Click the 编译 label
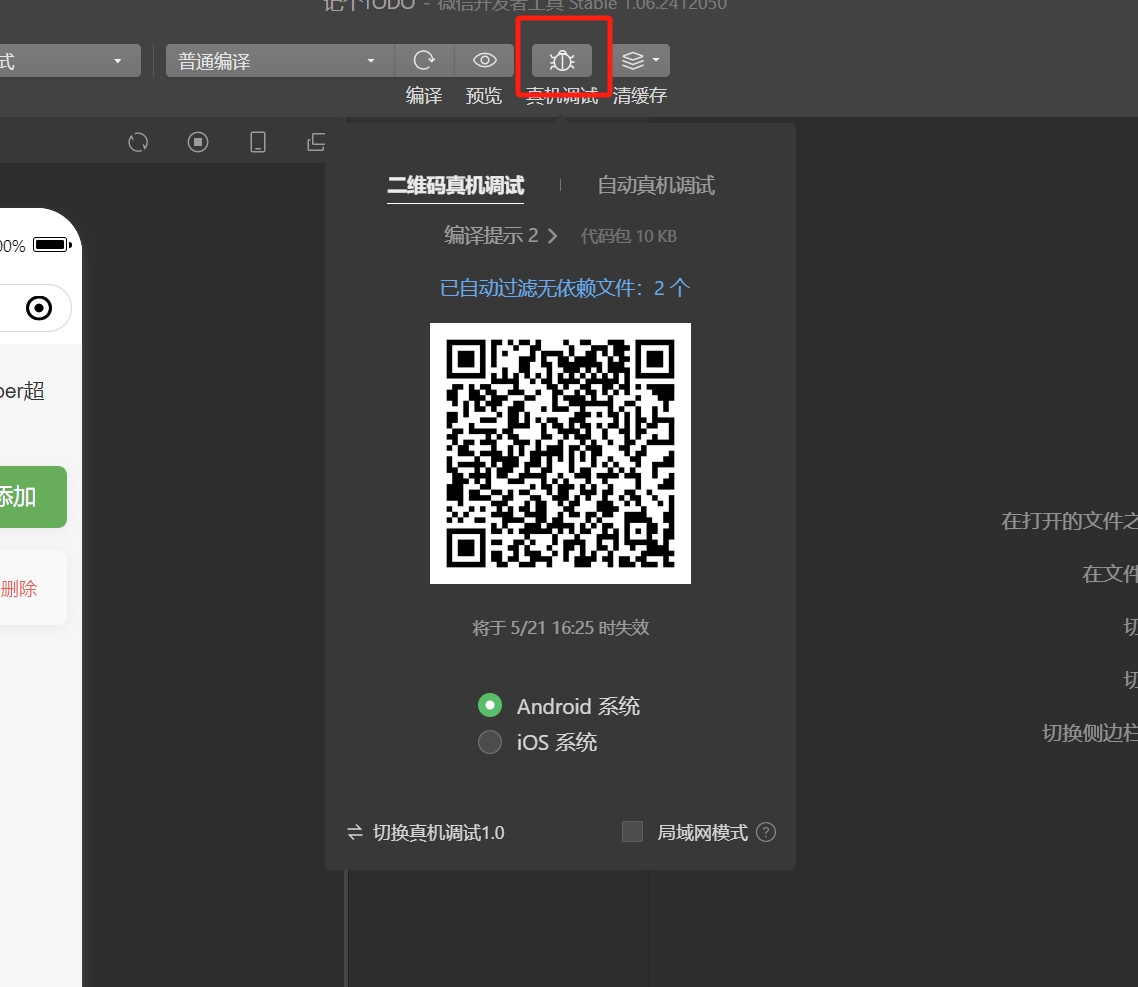Viewport: 1138px width, 987px height. tap(424, 96)
